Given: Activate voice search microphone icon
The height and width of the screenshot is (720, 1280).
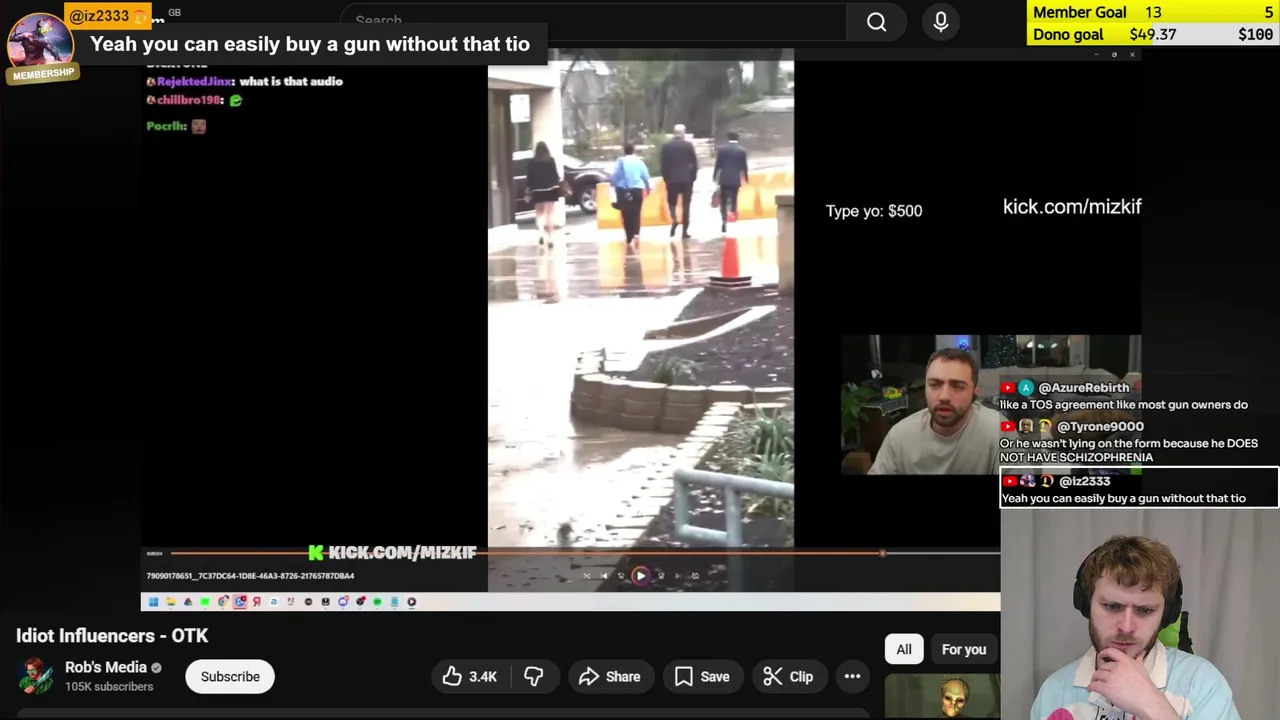Looking at the screenshot, I should point(941,21).
